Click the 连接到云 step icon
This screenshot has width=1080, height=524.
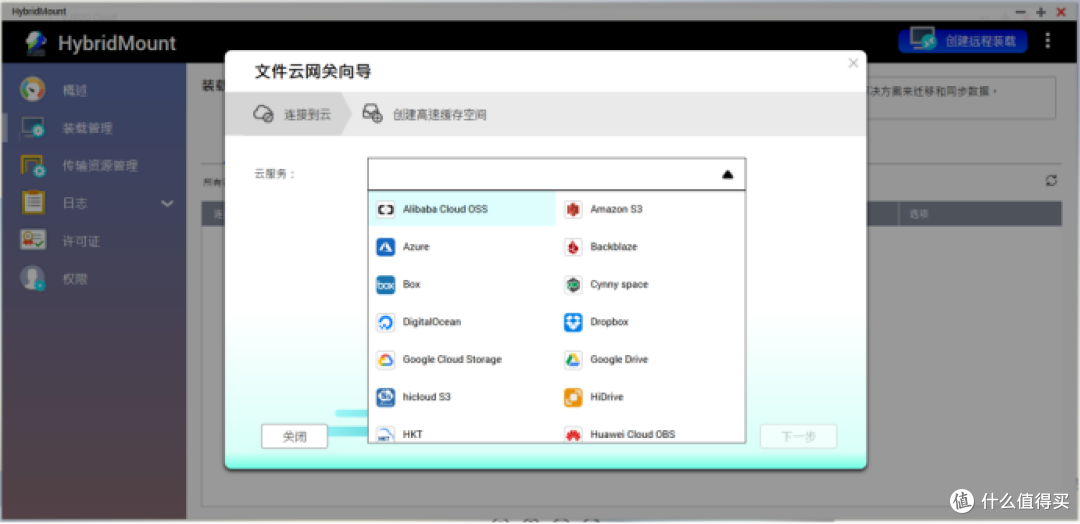(264, 114)
